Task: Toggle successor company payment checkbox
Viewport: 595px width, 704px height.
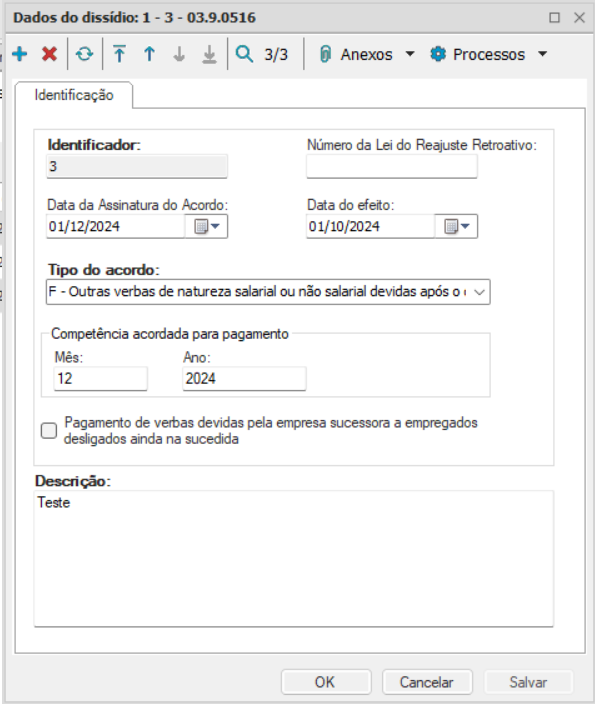Action: tap(49, 431)
